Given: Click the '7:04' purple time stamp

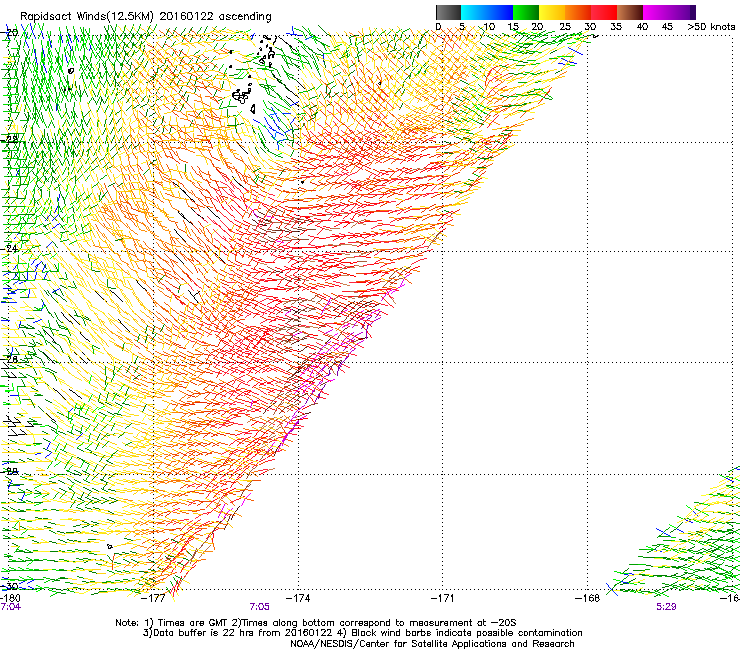Looking at the screenshot, I should [x=10, y=607].
